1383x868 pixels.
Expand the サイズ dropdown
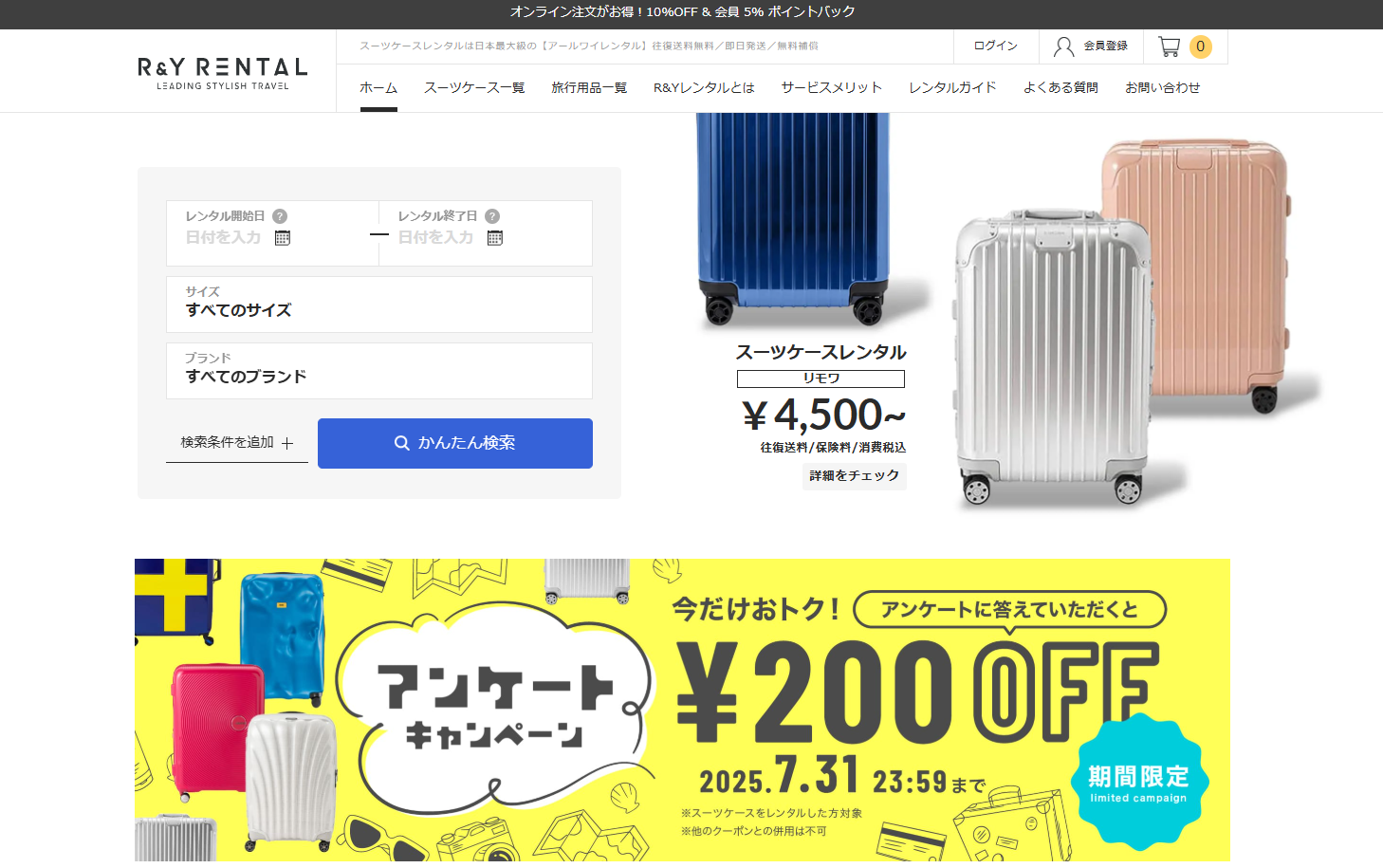point(379,305)
